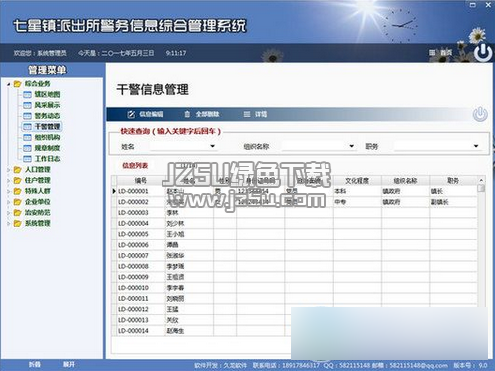
Task: Click the 全部删除 trash can icon
Action: click(x=187, y=114)
